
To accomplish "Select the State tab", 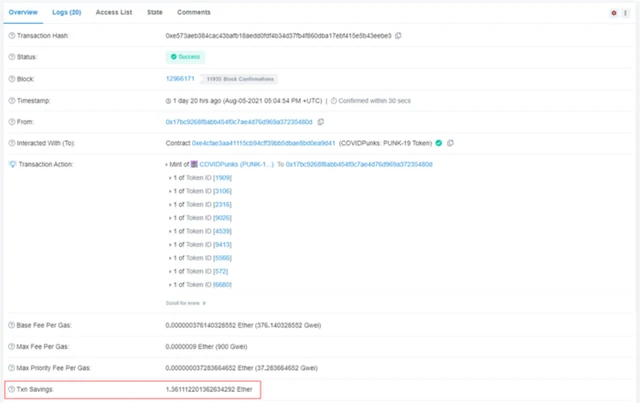I will pos(155,12).
